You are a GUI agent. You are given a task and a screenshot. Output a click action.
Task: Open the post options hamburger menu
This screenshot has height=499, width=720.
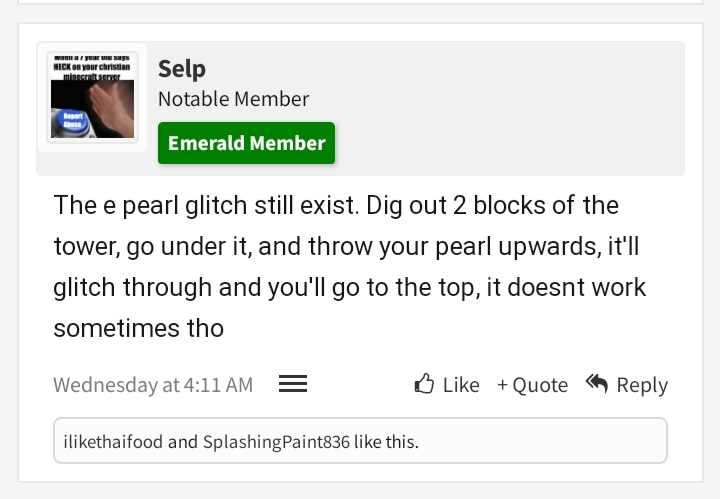[293, 383]
